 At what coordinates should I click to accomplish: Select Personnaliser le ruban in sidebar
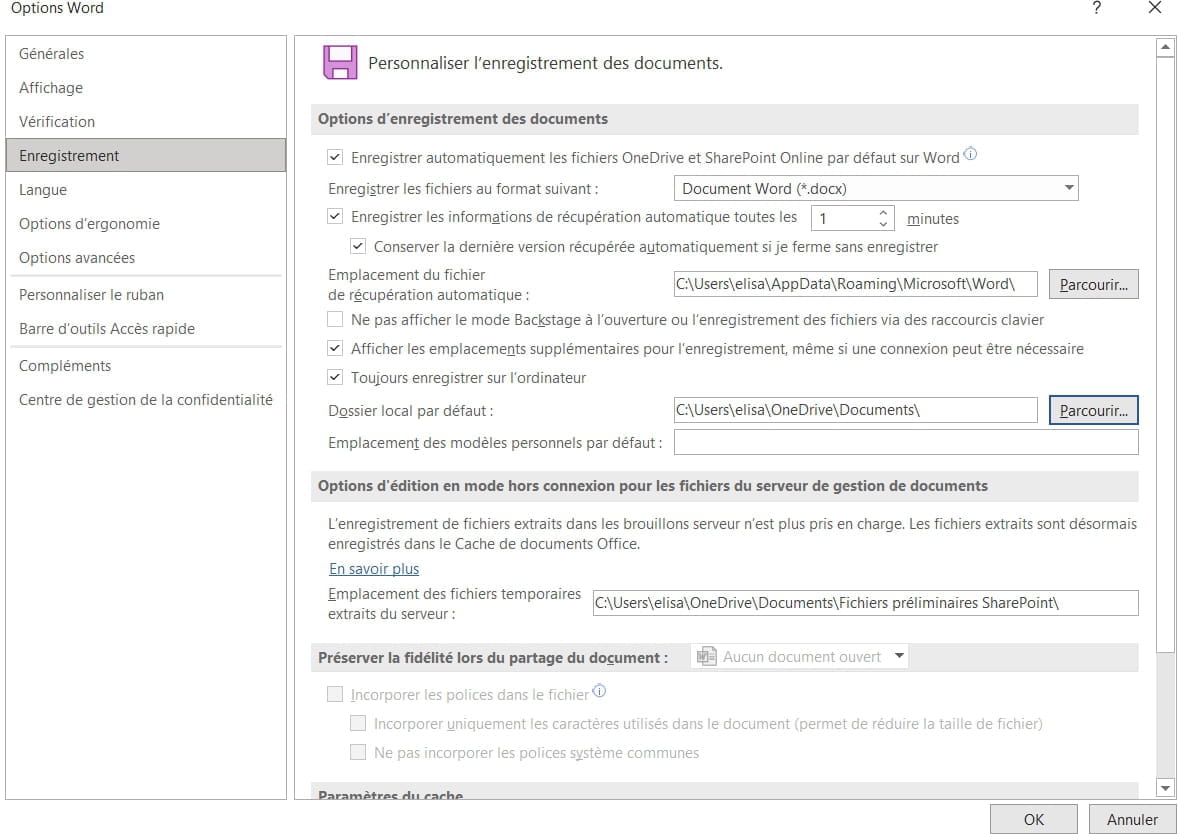point(91,295)
